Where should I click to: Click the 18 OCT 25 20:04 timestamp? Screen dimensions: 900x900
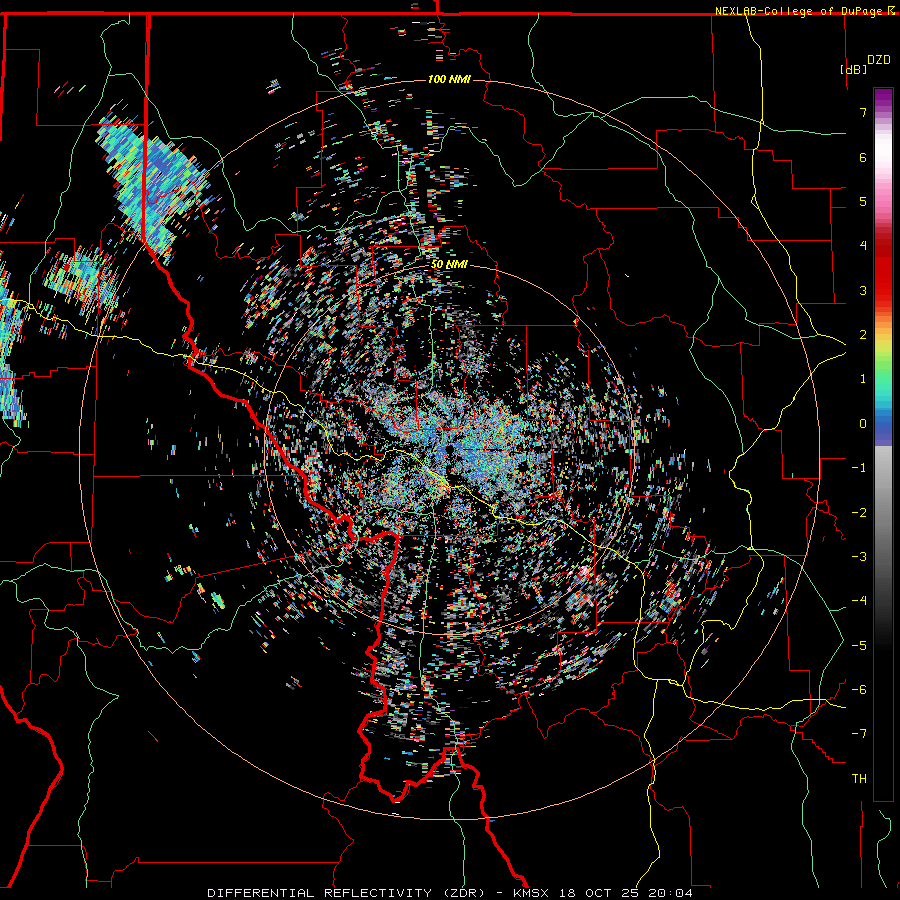626,893
